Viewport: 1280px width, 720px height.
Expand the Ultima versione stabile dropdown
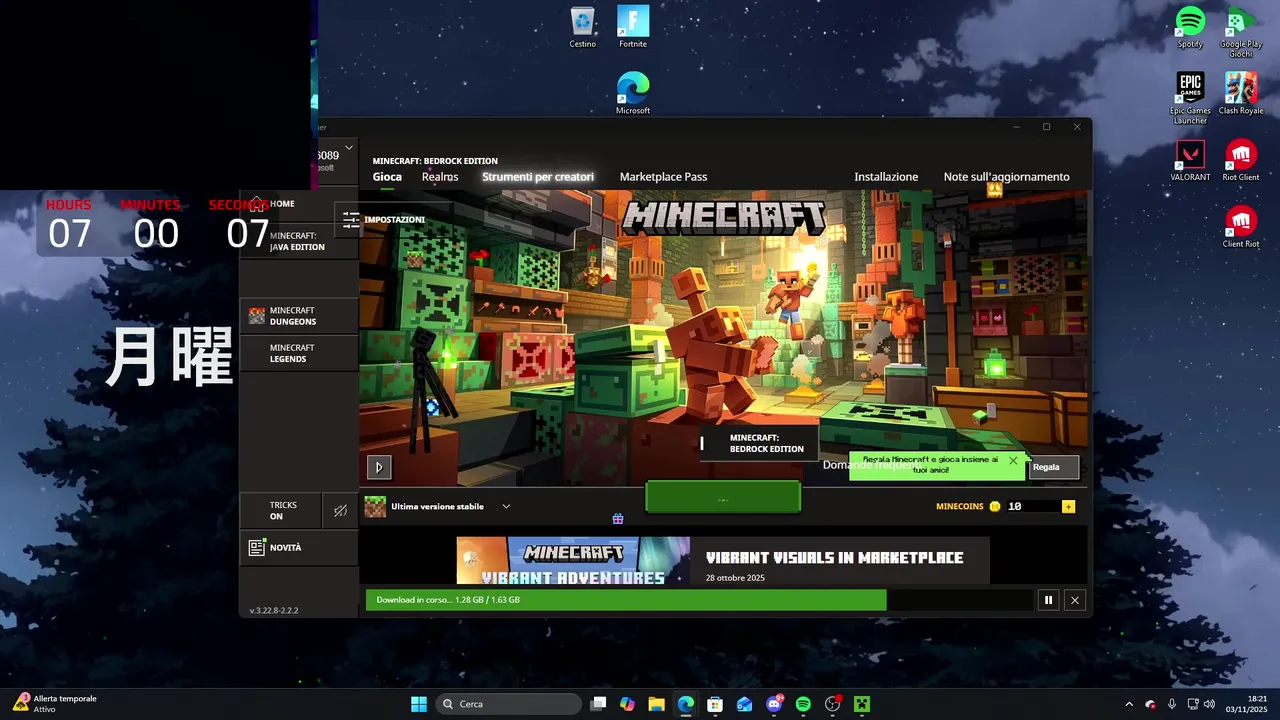tap(506, 507)
